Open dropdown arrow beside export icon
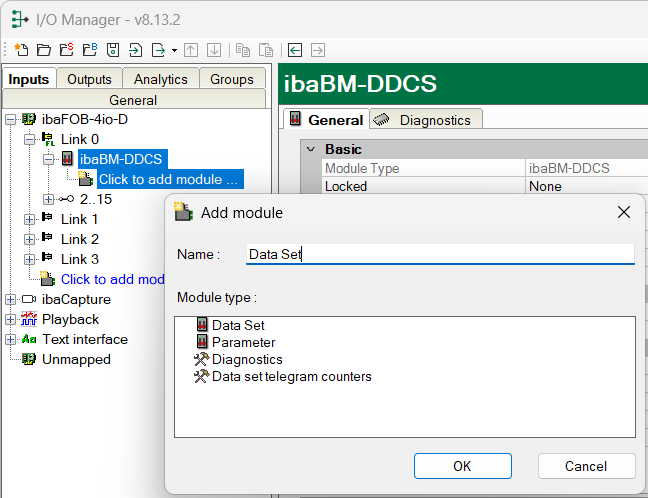Viewport: 648px width, 498px height. pyautogui.click(x=174, y=50)
